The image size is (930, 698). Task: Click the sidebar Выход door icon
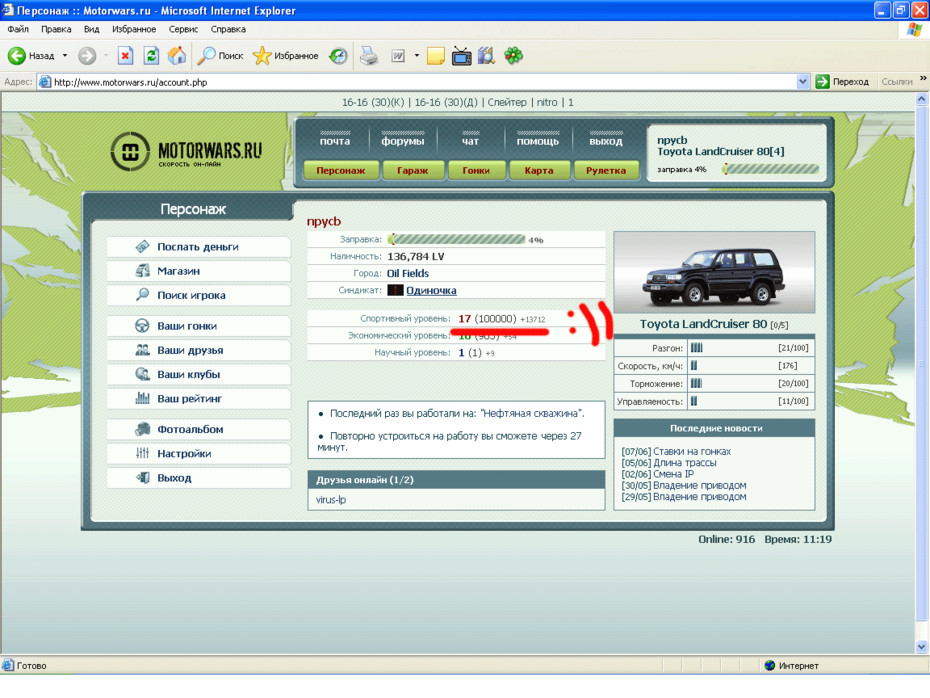pyautogui.click(x=142, y=477)
